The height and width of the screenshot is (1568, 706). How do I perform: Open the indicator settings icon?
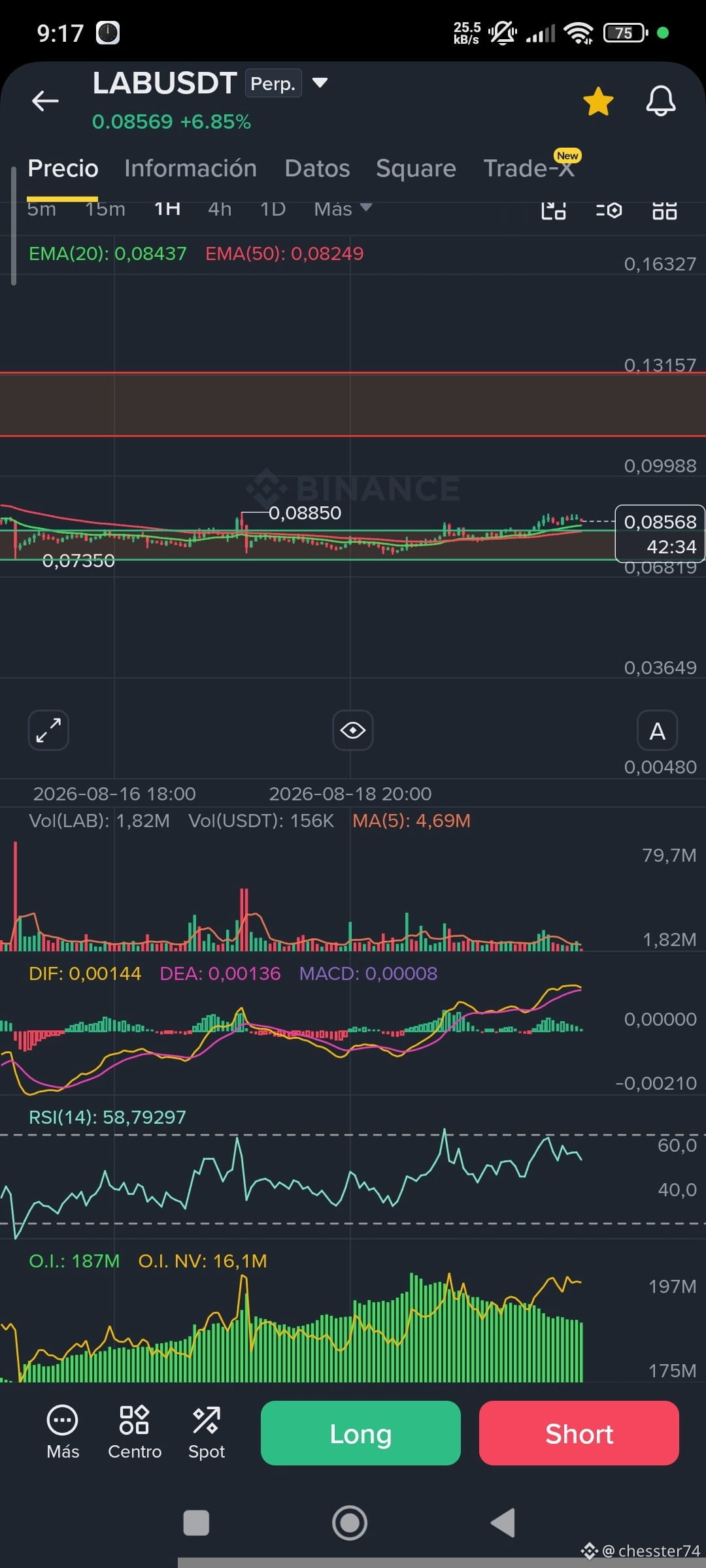coord(609,210)
